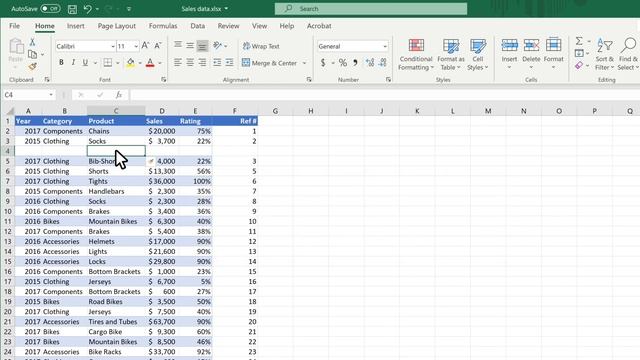640x360 pixels.
Task: Set Bottom Align vertical alignment
Action: pos(202,45)
